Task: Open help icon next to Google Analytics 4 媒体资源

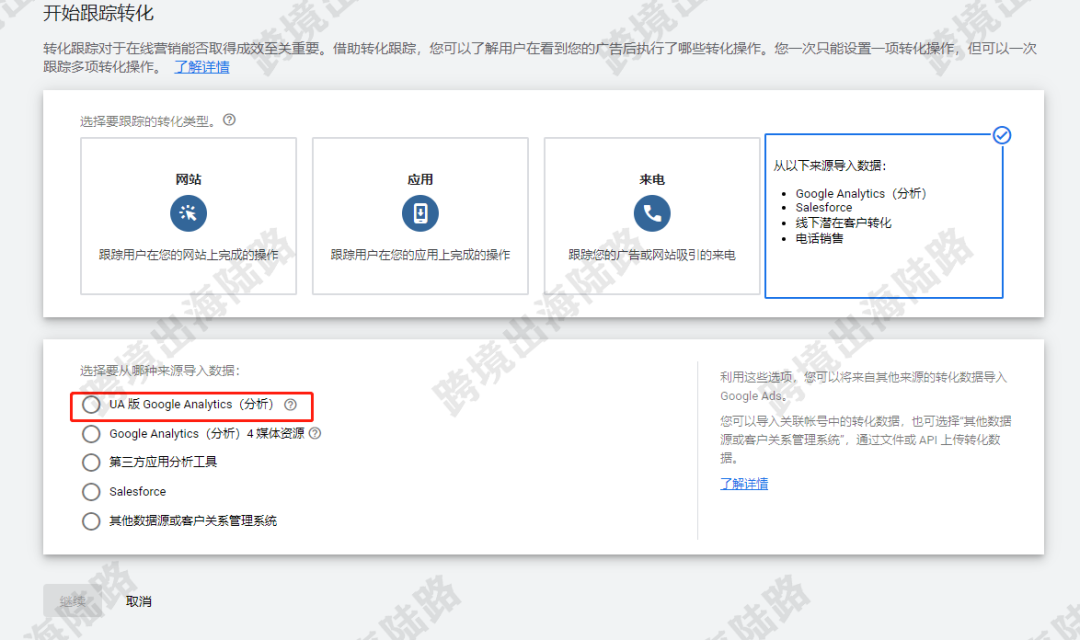Action: tap(315, 433)
